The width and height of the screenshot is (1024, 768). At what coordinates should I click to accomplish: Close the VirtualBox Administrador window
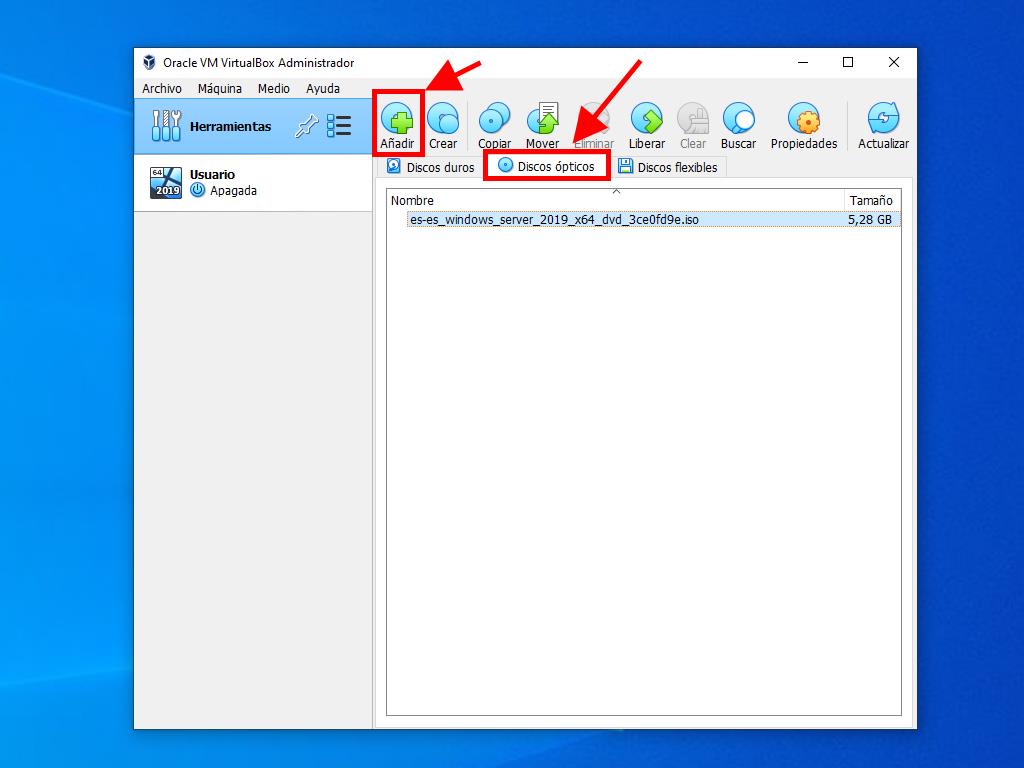pos(893,62)
